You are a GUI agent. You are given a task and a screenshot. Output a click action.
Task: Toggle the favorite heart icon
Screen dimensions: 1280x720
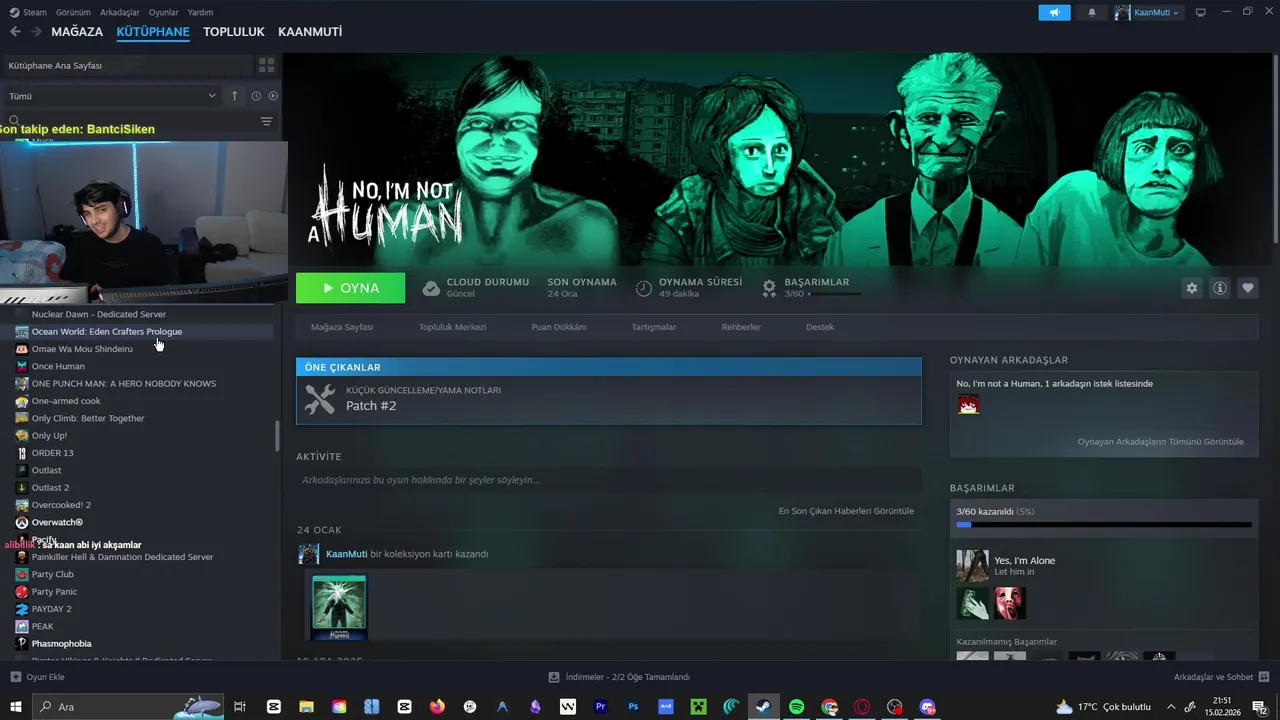point(1248,288)
